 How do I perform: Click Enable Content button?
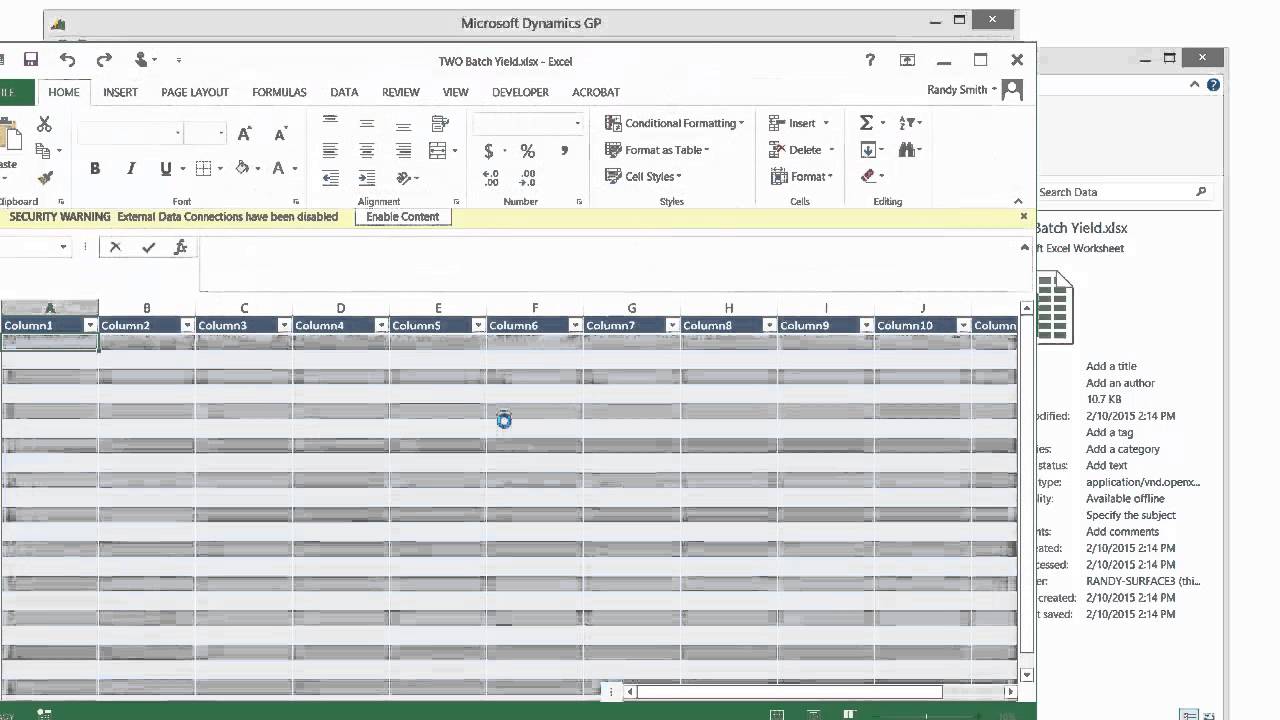(x=403, y=217)
